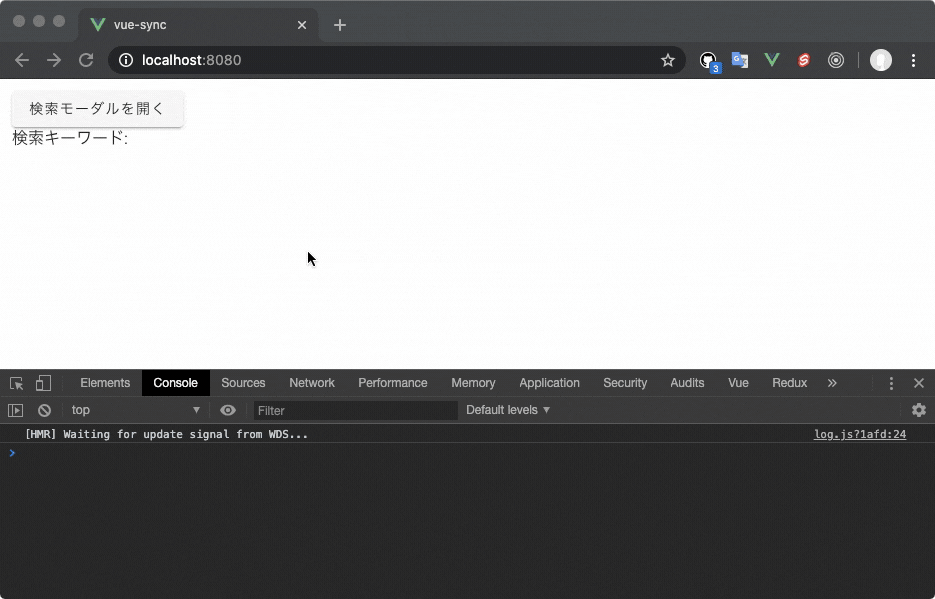Open the Default levels dropdown
This screenshot has width=935, height=599.
coord(508,410)
